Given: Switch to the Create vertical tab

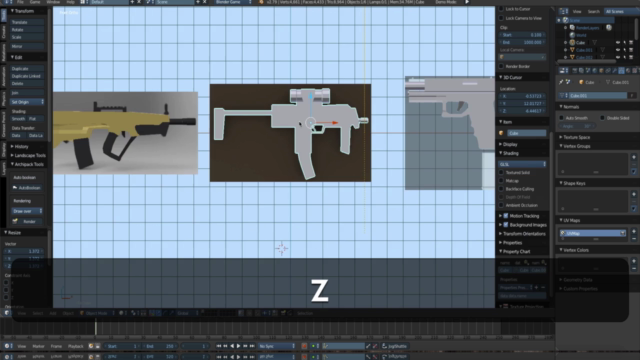Looking at the screenshot, I should click(x=4, y=32).
